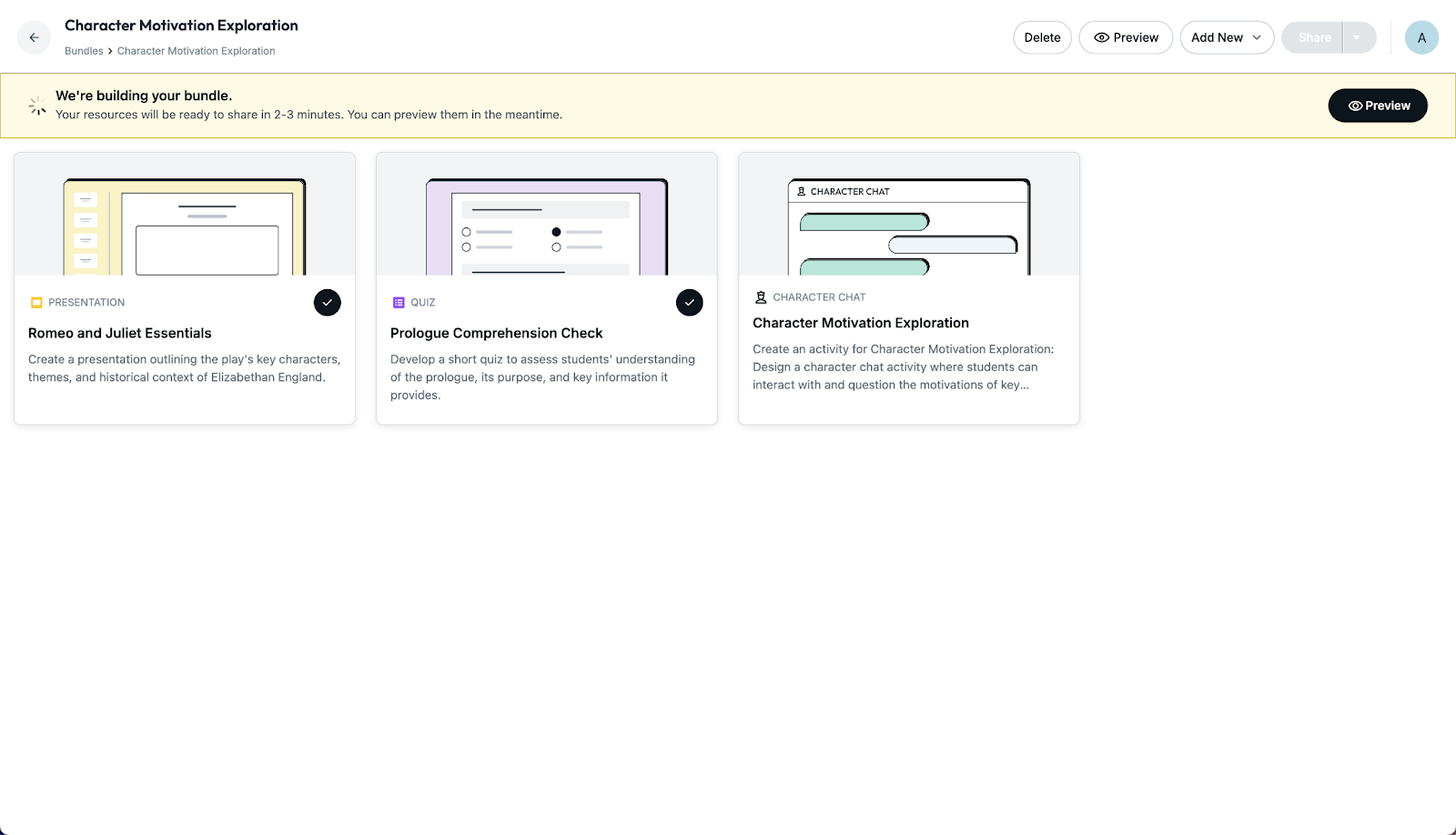Navigate back using the arrow at top left
The image size is (1456, 835).
[34, 37]
